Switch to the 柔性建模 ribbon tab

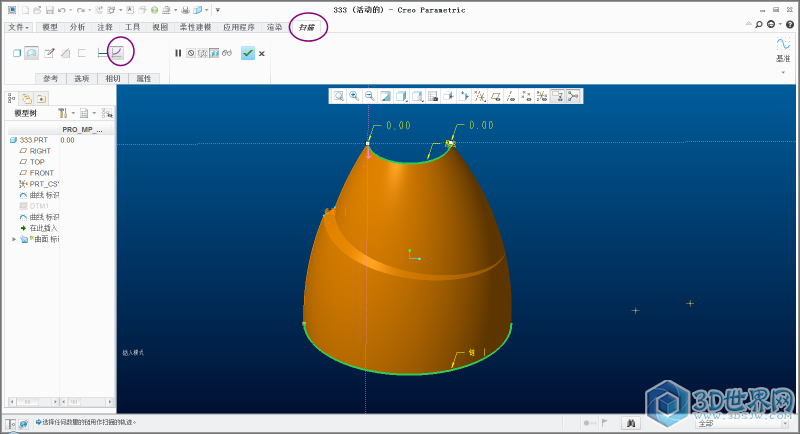pos(195,27)
